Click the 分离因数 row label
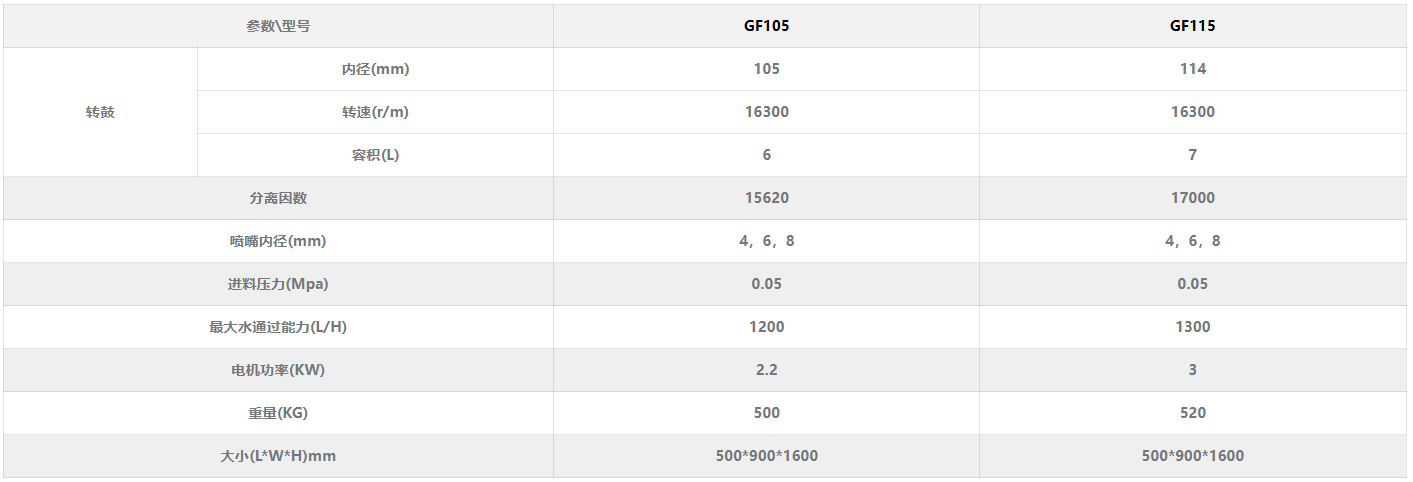This screenshot has width=1413, height=482. 278,198
